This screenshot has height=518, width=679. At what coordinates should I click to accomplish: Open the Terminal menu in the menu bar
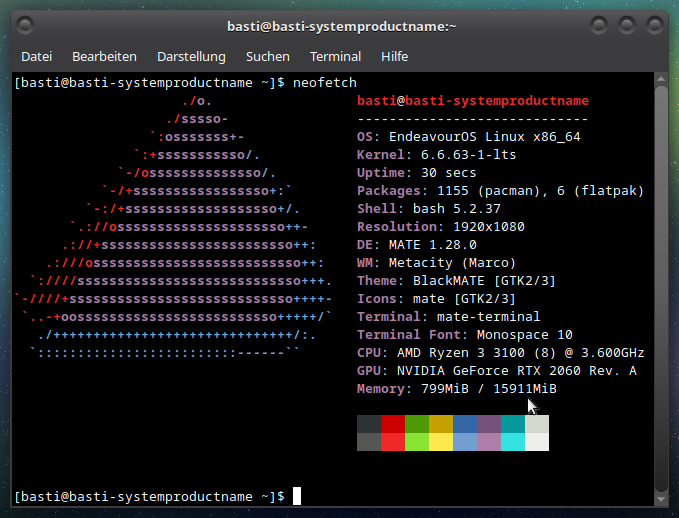click(335, 57)
